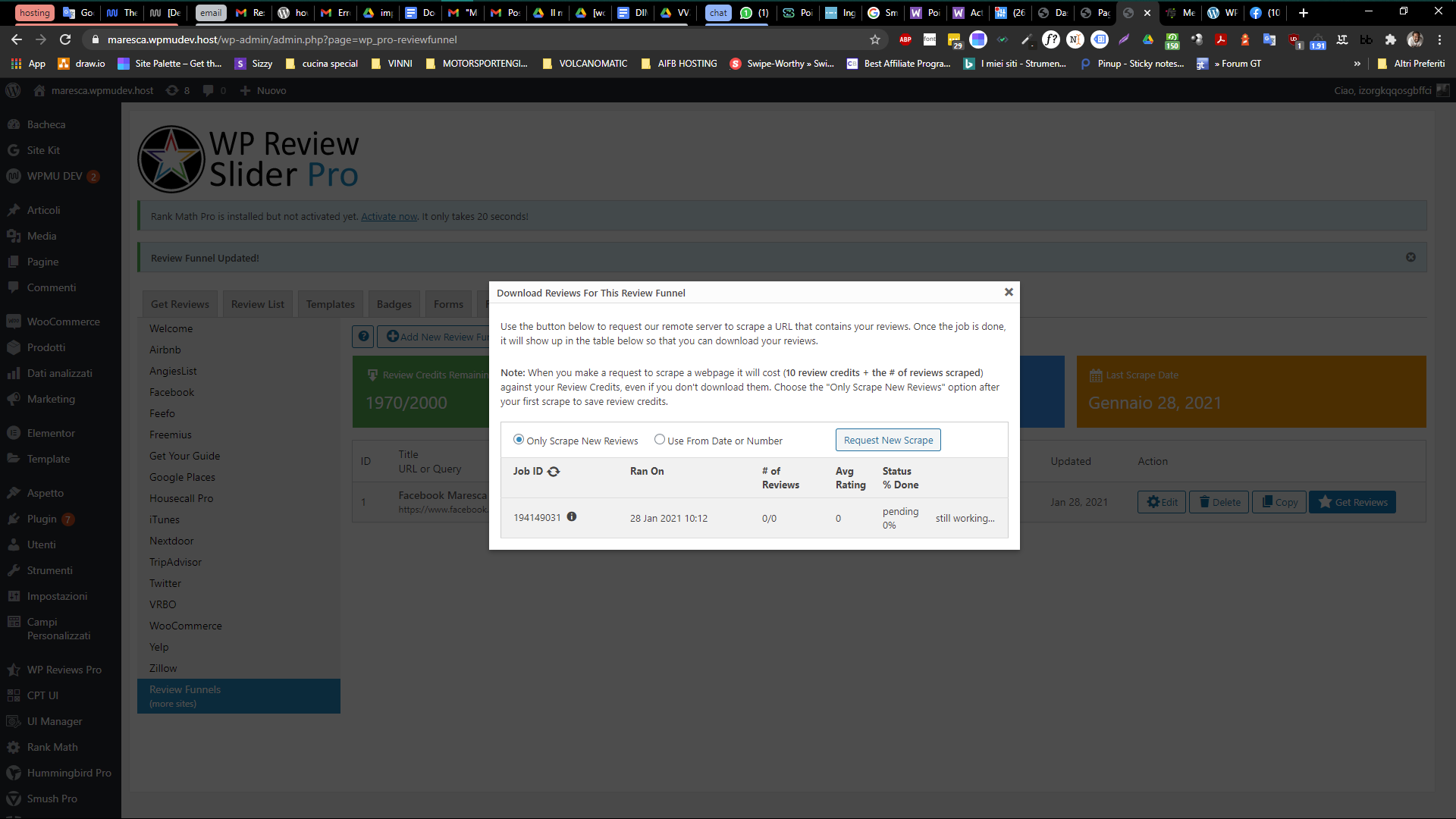Open Dati analizzati in sidebar
The image size is (1456, 819).
(x=61, y=373)
